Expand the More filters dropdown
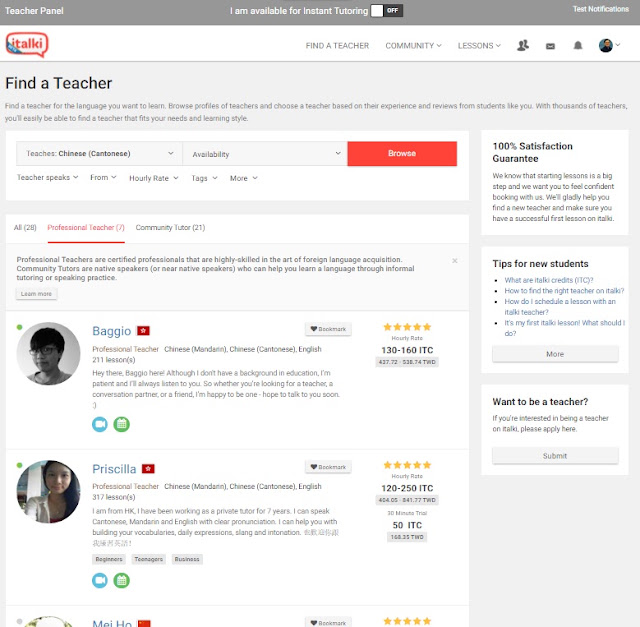 coord(244,178)
